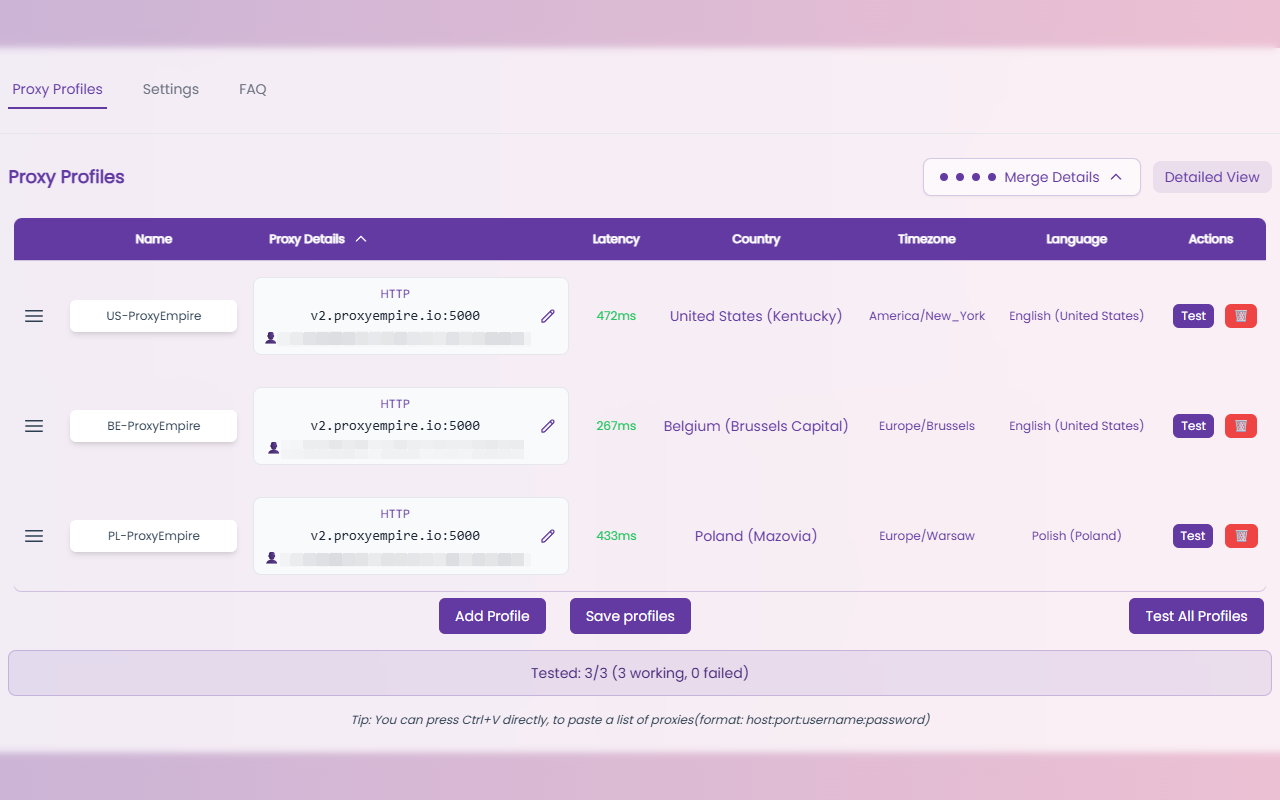Click the Timezone column header

tap(927, 239)
